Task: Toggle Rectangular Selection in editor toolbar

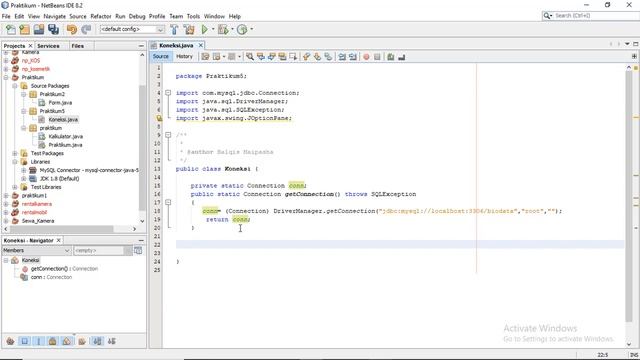Action: (293, 57)
